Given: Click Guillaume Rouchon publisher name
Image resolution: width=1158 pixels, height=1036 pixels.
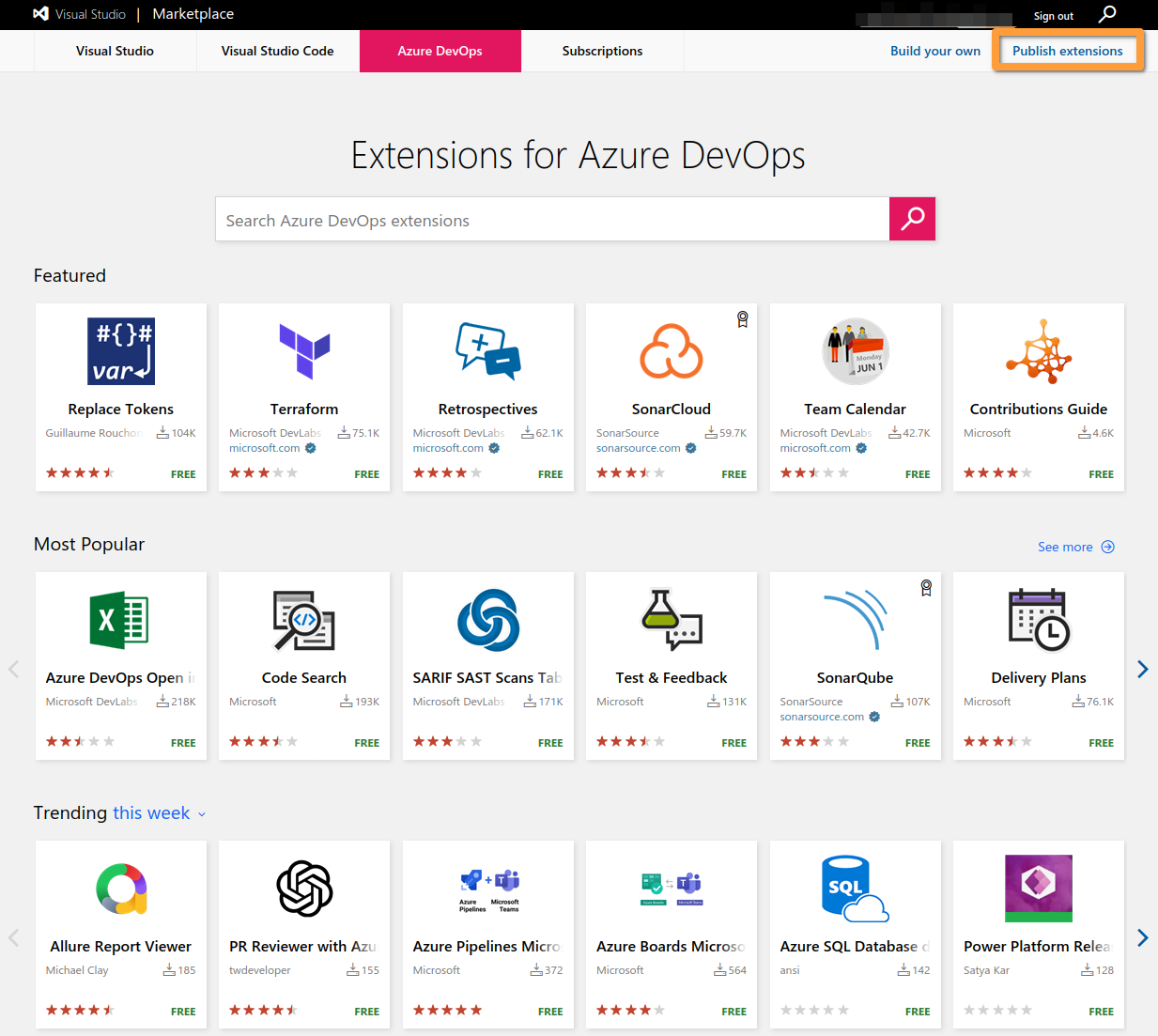Looking at the screenshot, I should pyautogui.click(x=93, y=433).
